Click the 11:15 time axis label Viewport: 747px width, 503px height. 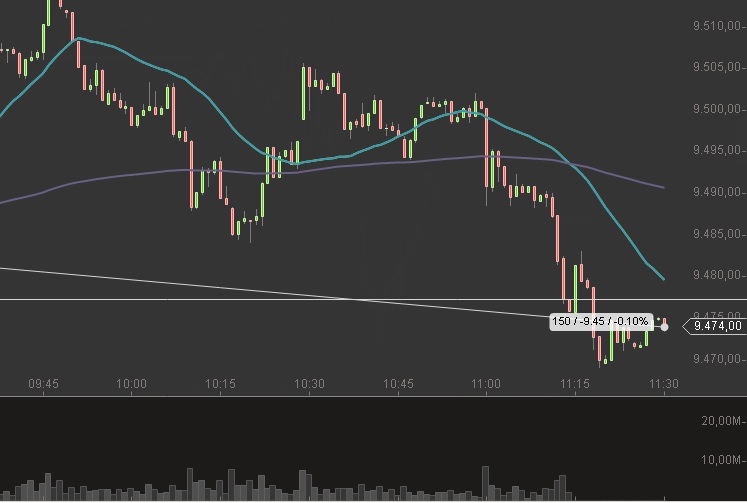[x=575, y=384]
